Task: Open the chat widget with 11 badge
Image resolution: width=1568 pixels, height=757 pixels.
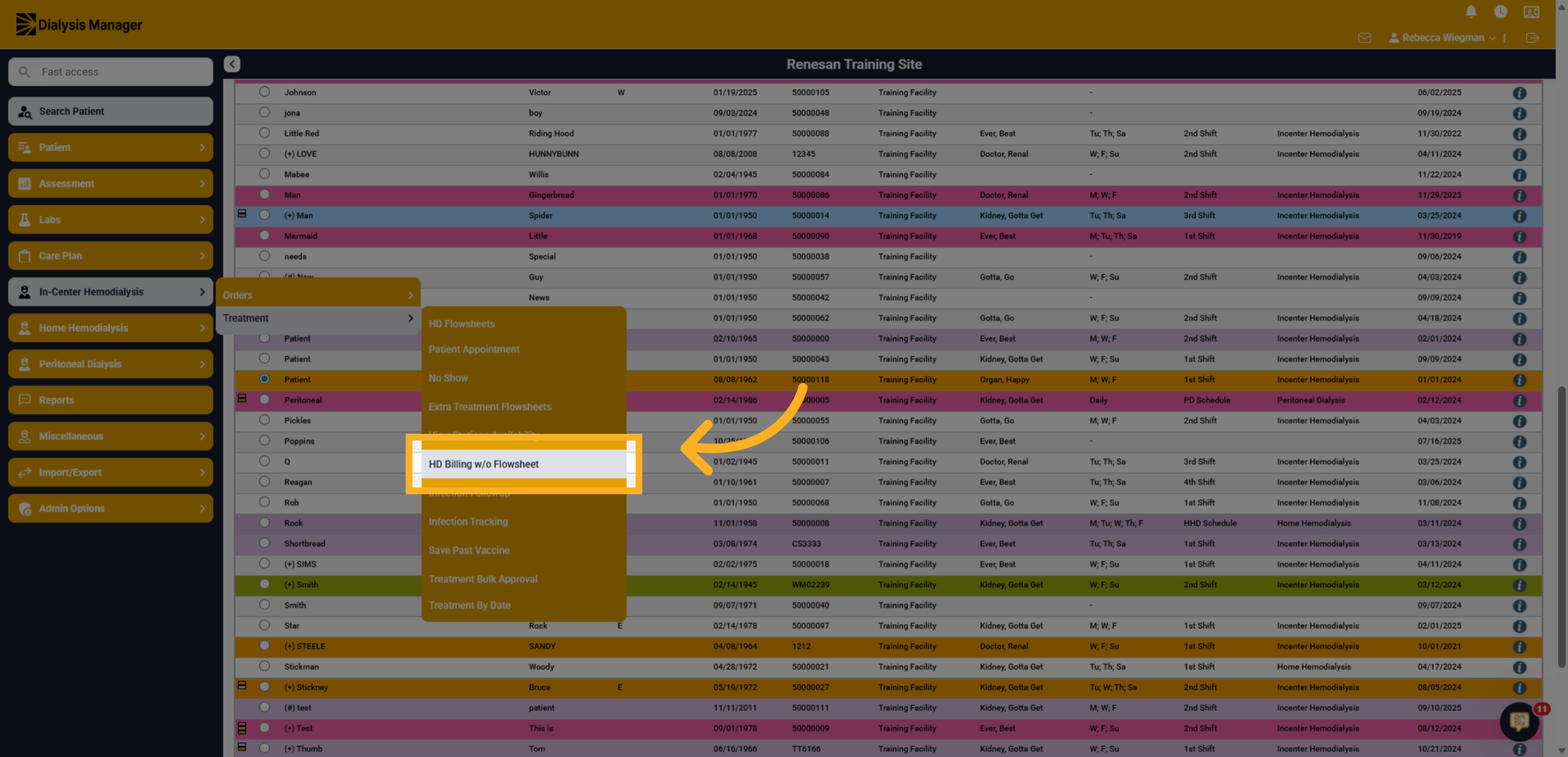Action: 1520,721
